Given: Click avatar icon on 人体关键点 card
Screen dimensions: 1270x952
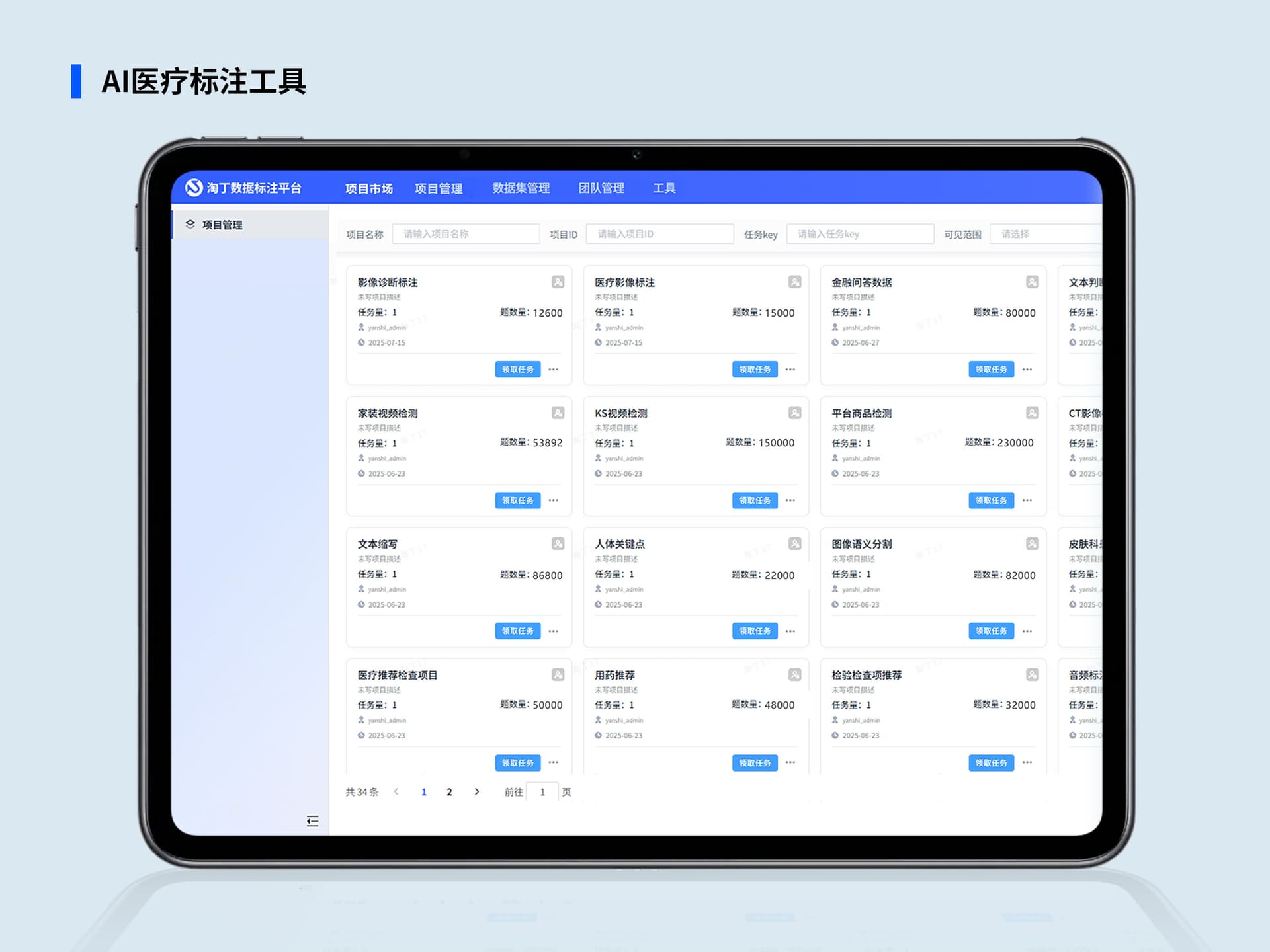Looking at the screenshot, I should (x=794, y=544).
